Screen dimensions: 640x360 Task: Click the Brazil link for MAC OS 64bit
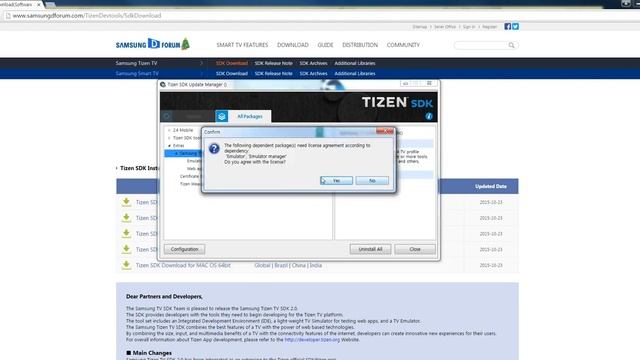(281, 265)
